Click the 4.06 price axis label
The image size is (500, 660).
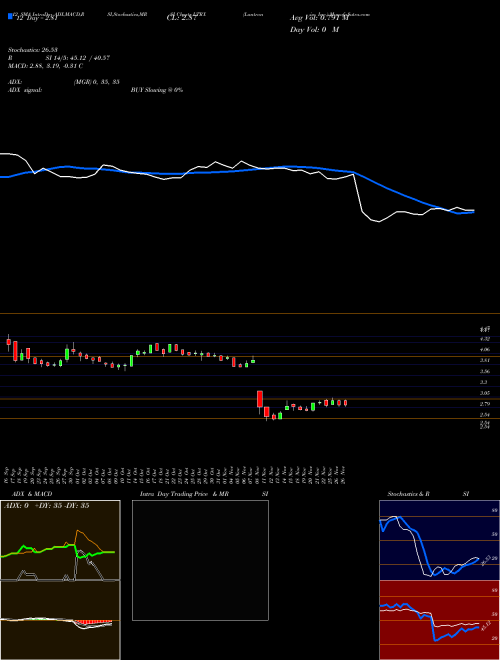pyautogui.click(x=484, y=349)
